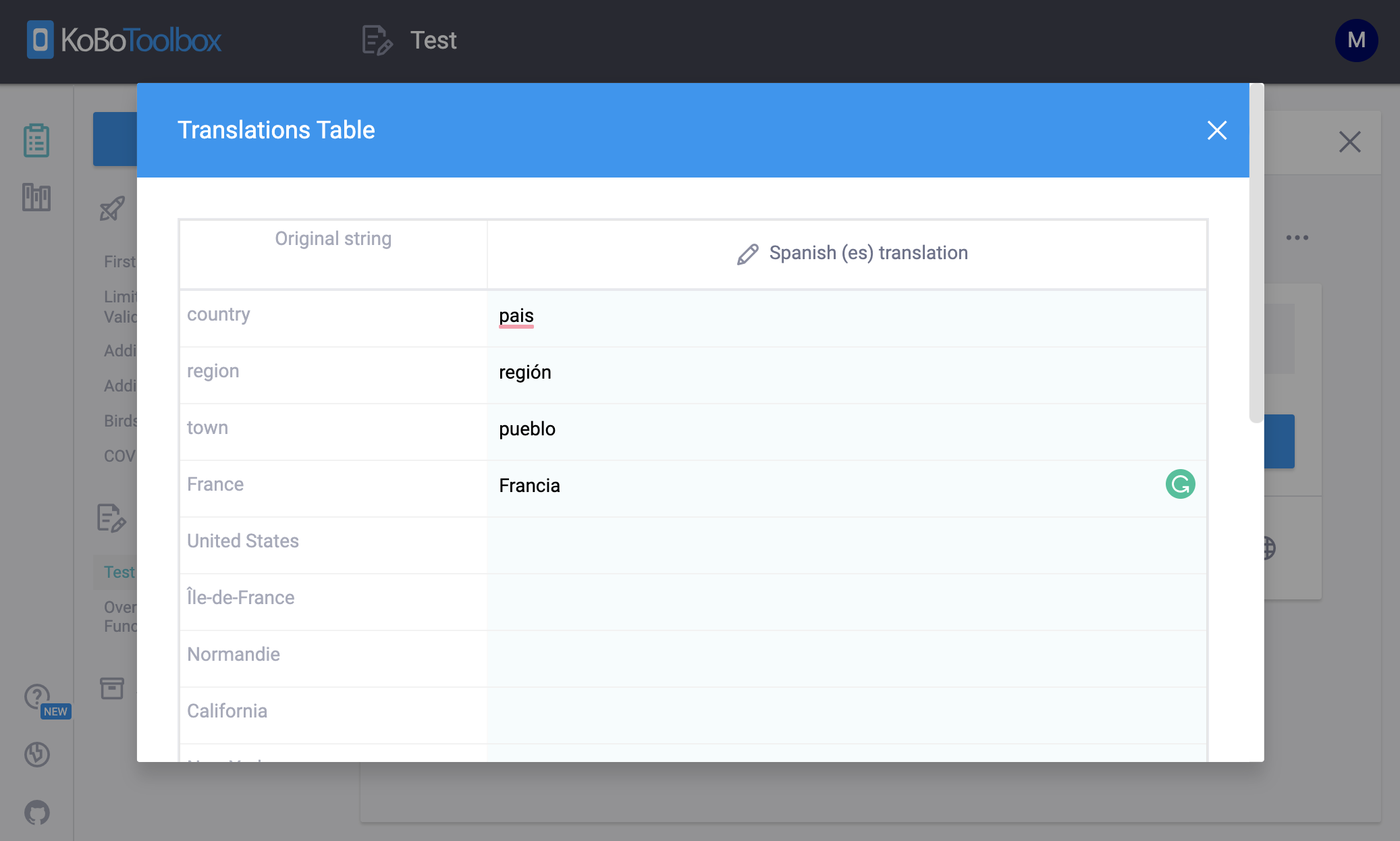Click the 'región' translation cell

846,373
